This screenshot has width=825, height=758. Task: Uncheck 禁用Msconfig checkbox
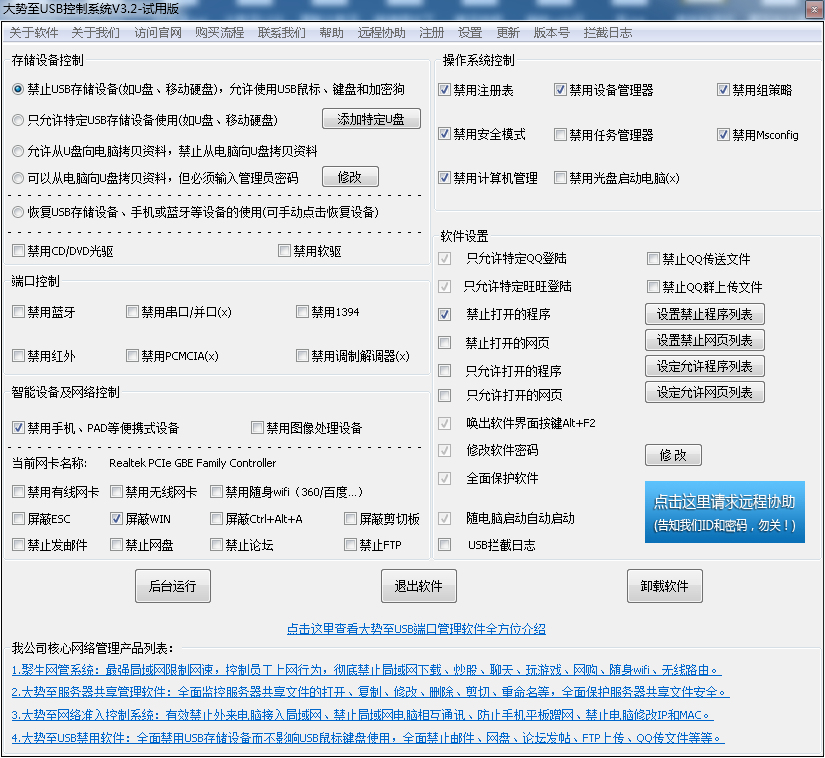pyautogui.click(x=723, y=135)
